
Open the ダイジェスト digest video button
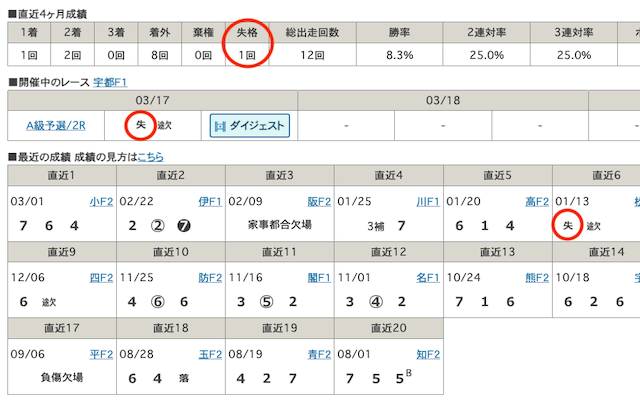250,126
